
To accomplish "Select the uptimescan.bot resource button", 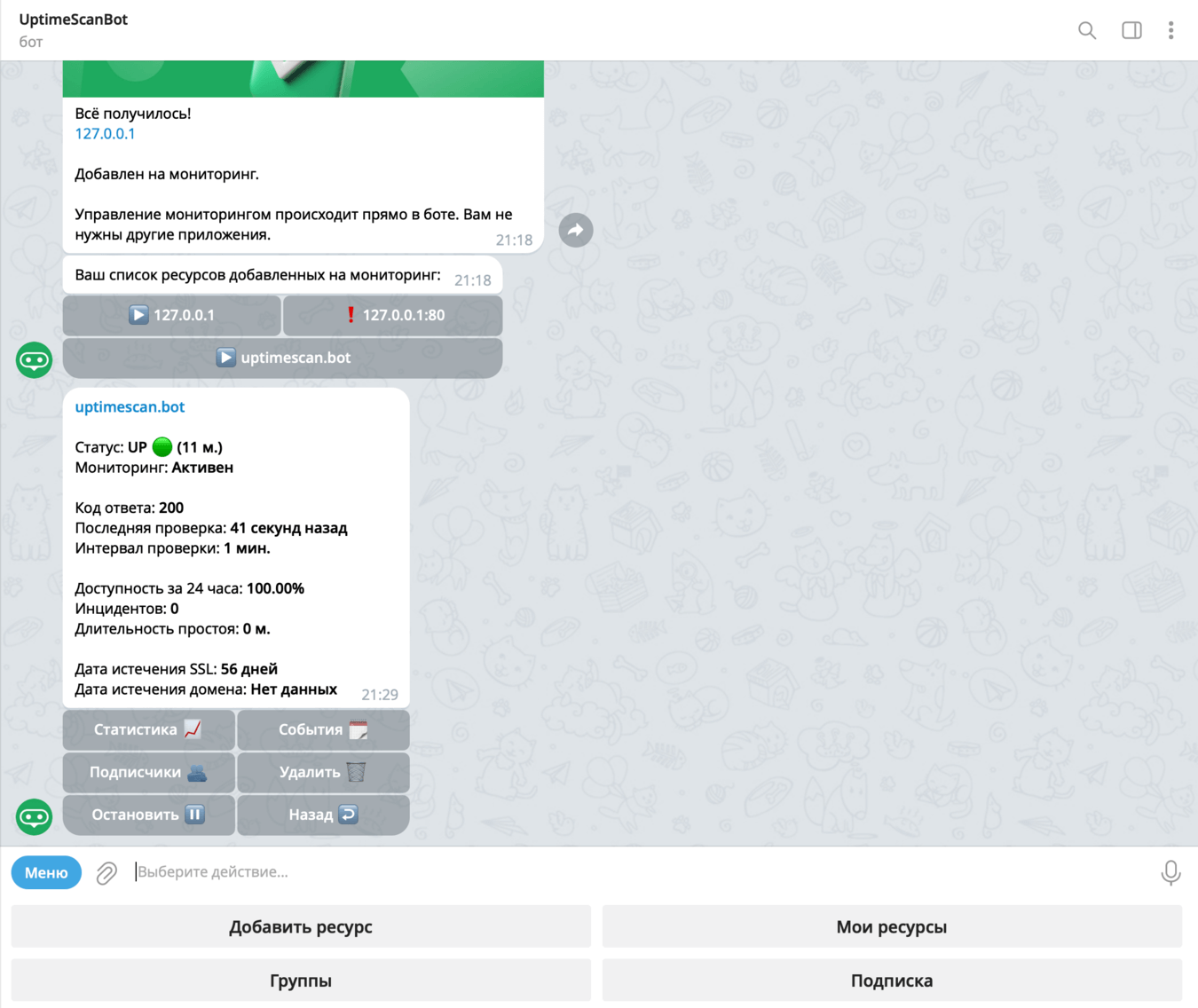I will (282, 358).
